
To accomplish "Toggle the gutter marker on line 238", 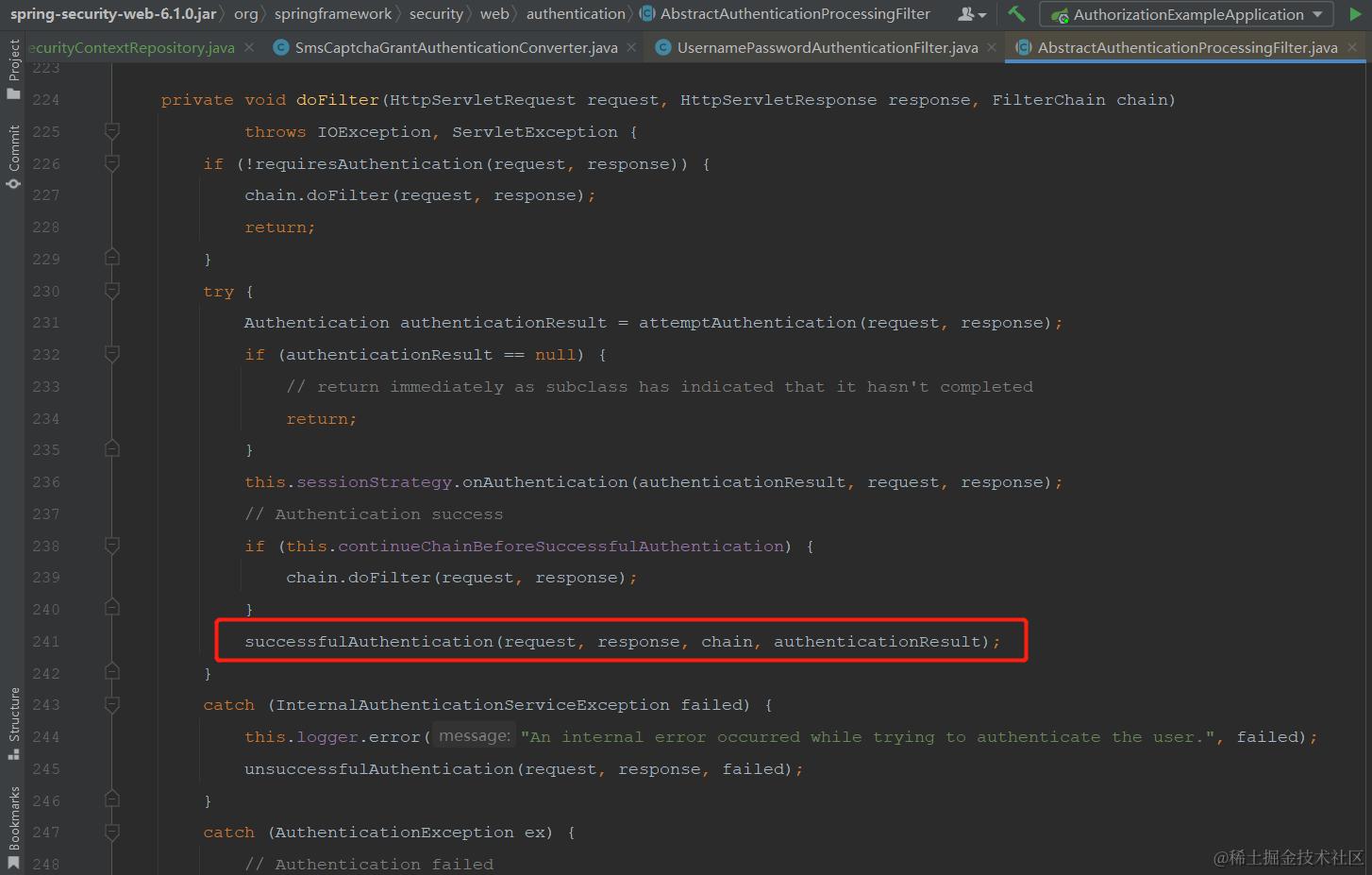I will coord(111,546).
